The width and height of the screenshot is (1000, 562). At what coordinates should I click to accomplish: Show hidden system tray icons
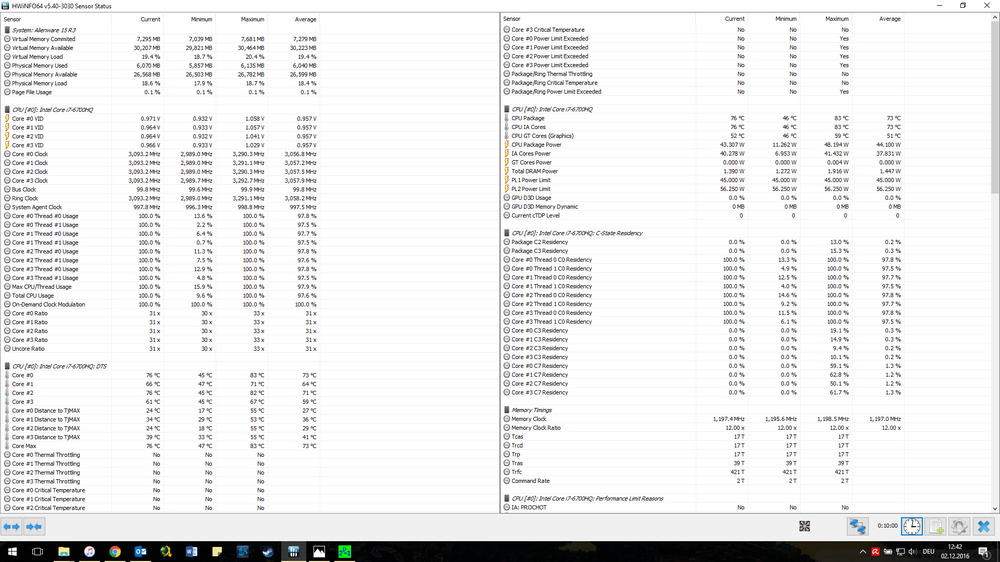[864, 551]
